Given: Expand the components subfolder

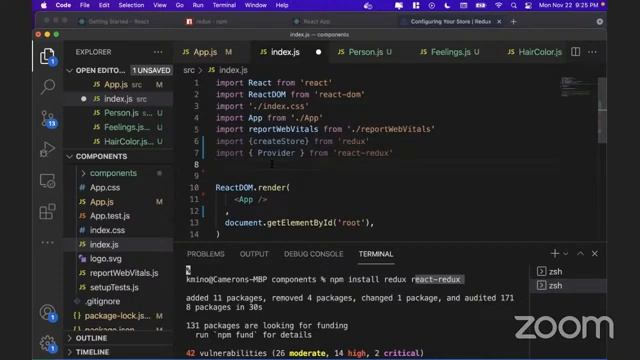Looking at the screenshot, I should point(83,173).
